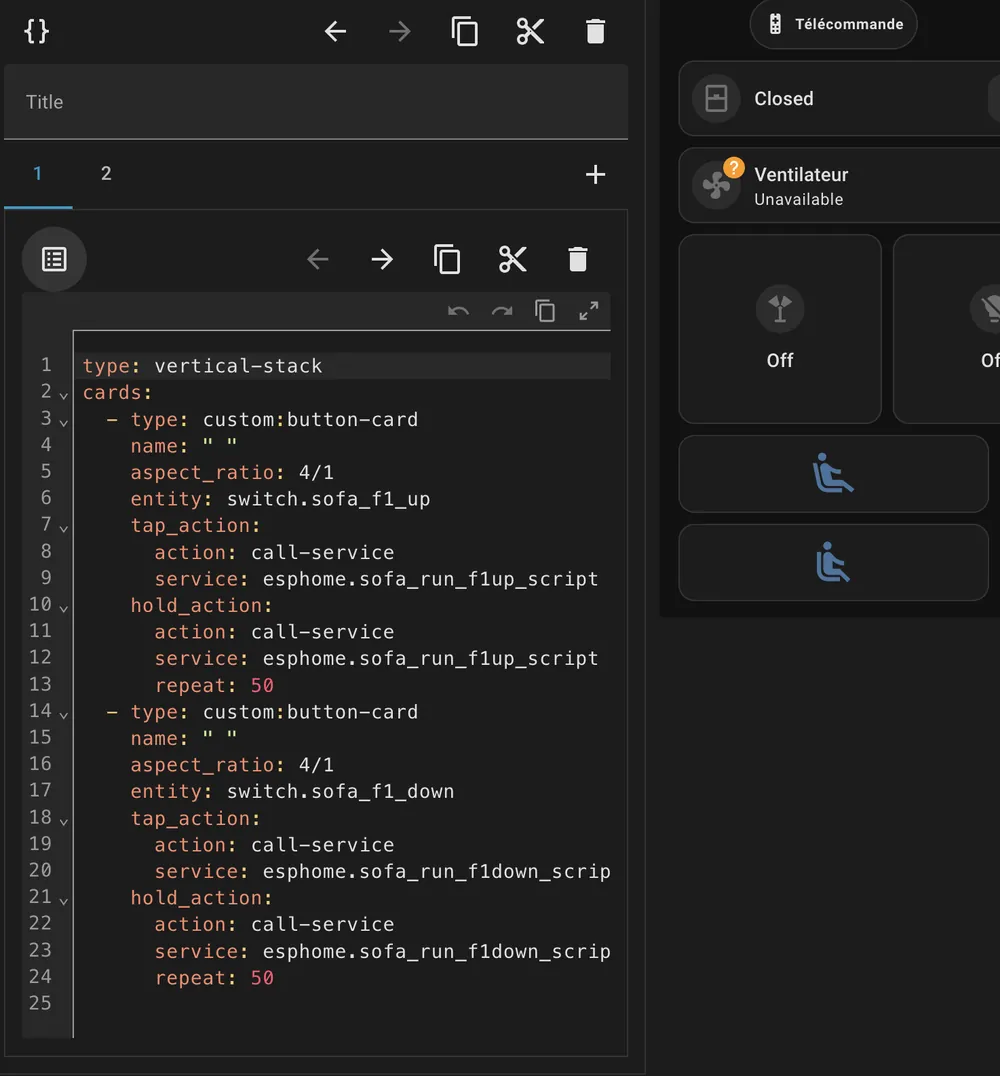1000x1076 pixels.
Task: Click into the Title input field
Action: 316,102
